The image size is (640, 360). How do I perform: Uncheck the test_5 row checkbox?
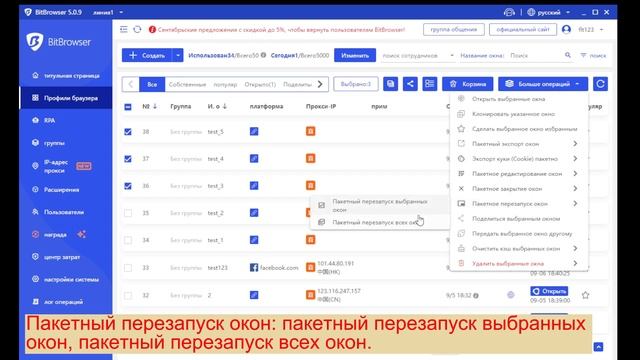click(x=128, y=131)
